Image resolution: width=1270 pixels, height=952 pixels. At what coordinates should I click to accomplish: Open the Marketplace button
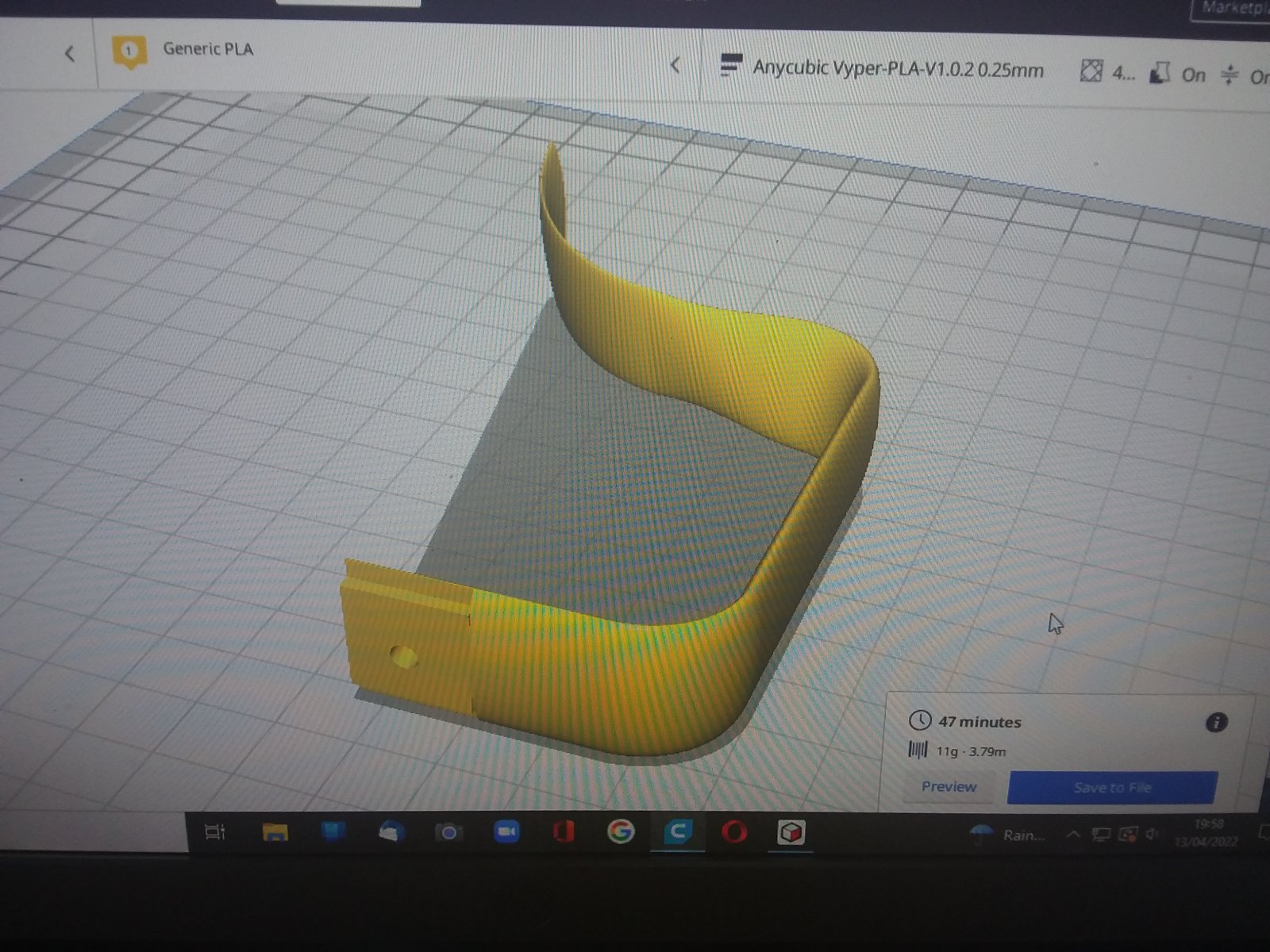(x=1232, y=8)
